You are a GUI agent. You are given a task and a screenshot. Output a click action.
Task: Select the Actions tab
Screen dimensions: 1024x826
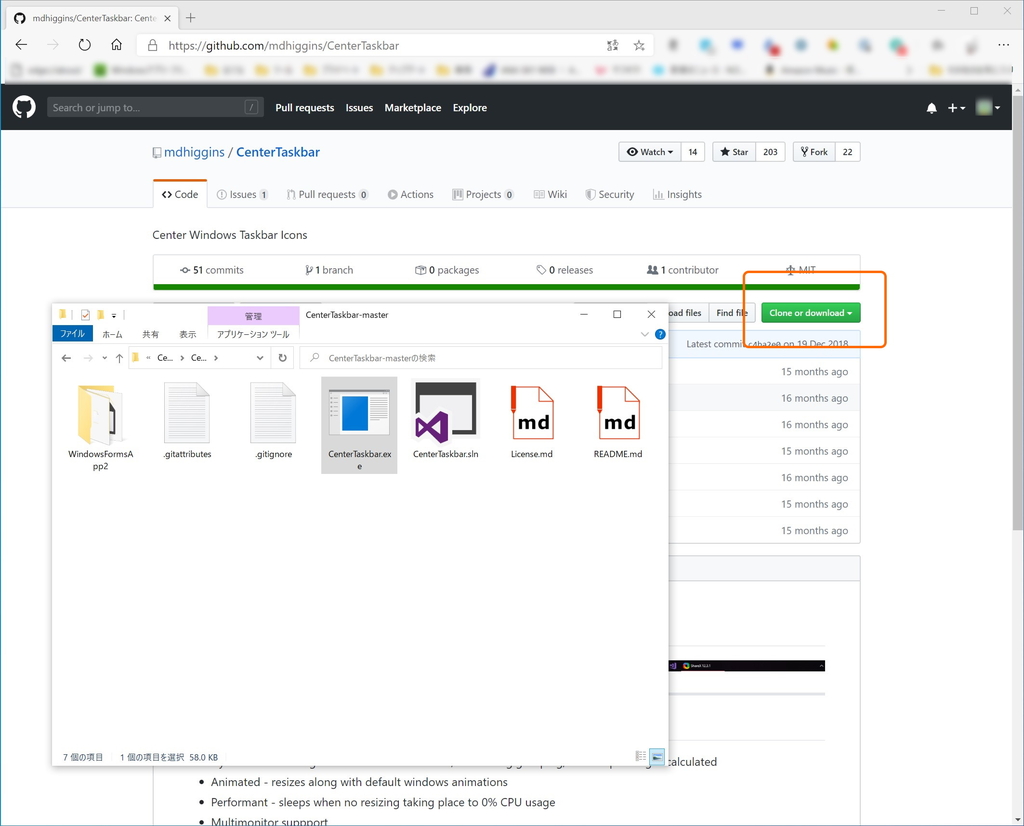(411, 195)
